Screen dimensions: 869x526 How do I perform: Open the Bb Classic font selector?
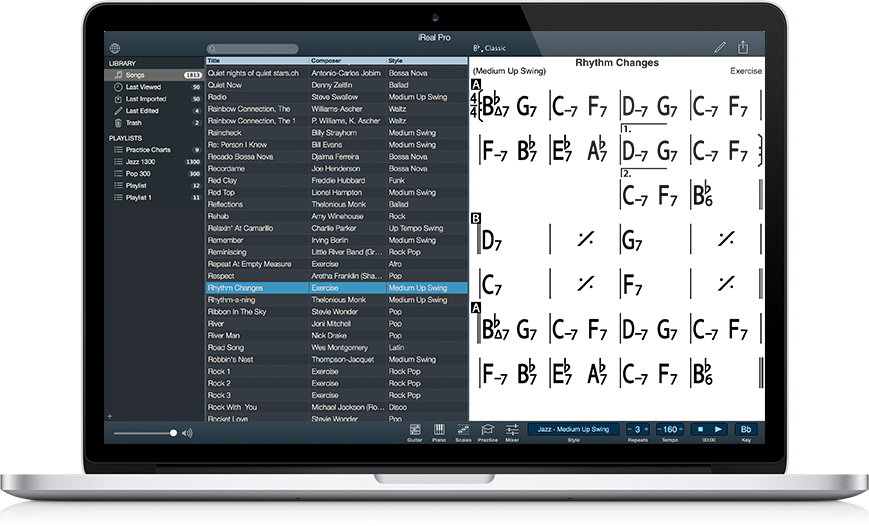490,48
